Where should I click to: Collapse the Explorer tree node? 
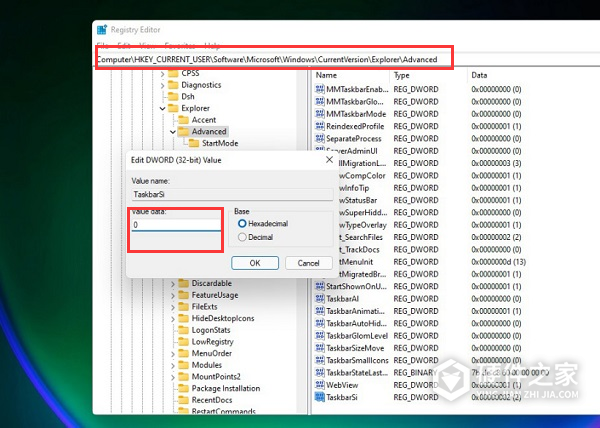[160, 108]
